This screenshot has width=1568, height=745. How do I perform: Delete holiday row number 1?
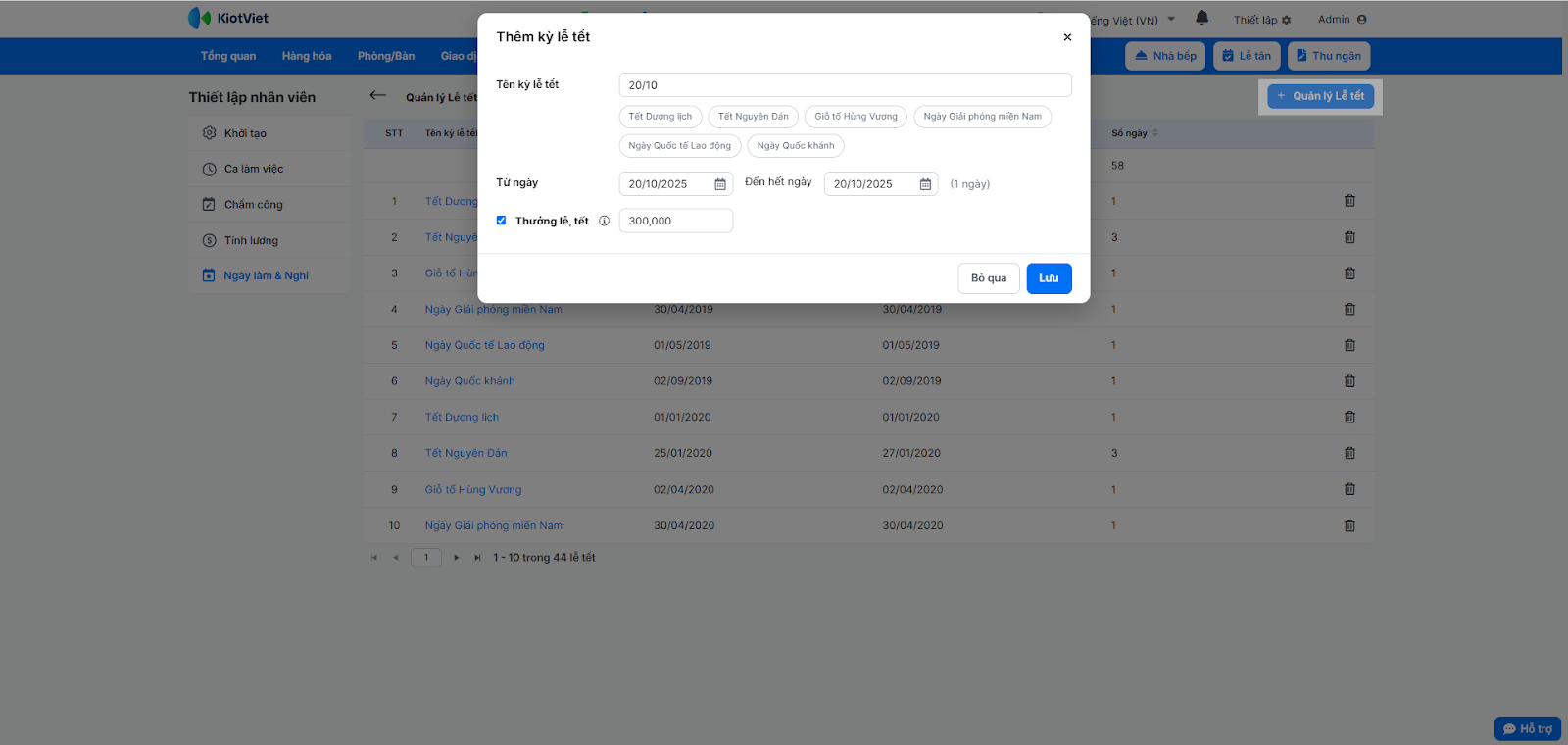coord(1349,201)
